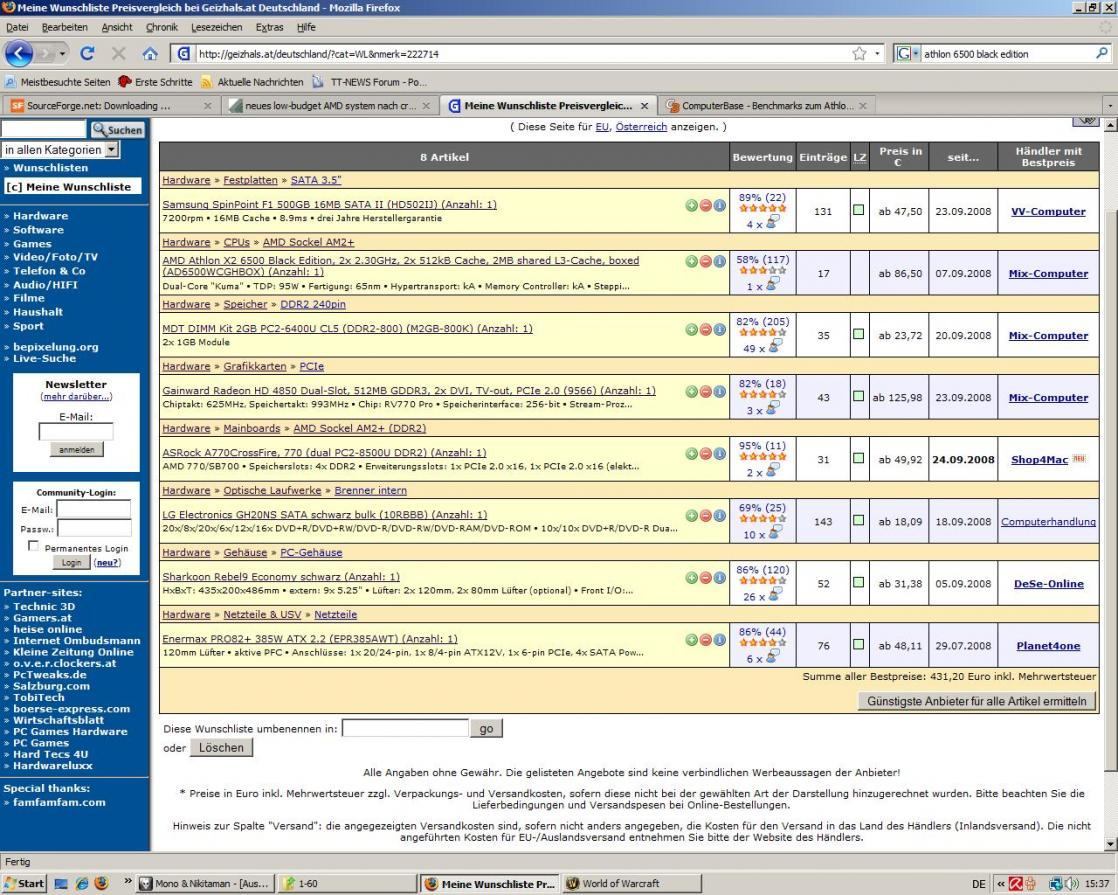The width and height of the screenshot is (1118, 895).
Task: Open the Chronik menu
Action: 162,27
